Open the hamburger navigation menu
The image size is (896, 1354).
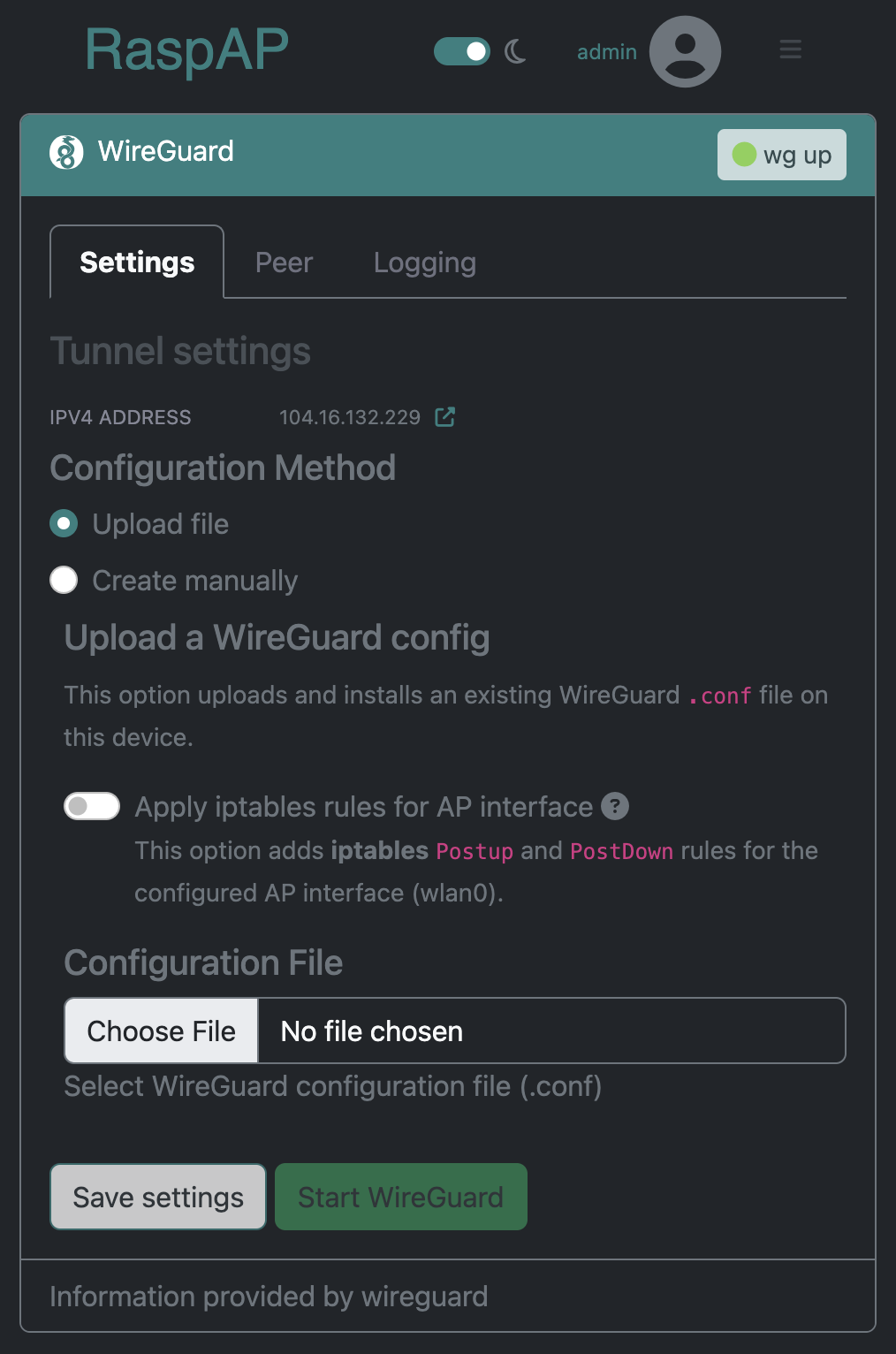pos(791,49)
